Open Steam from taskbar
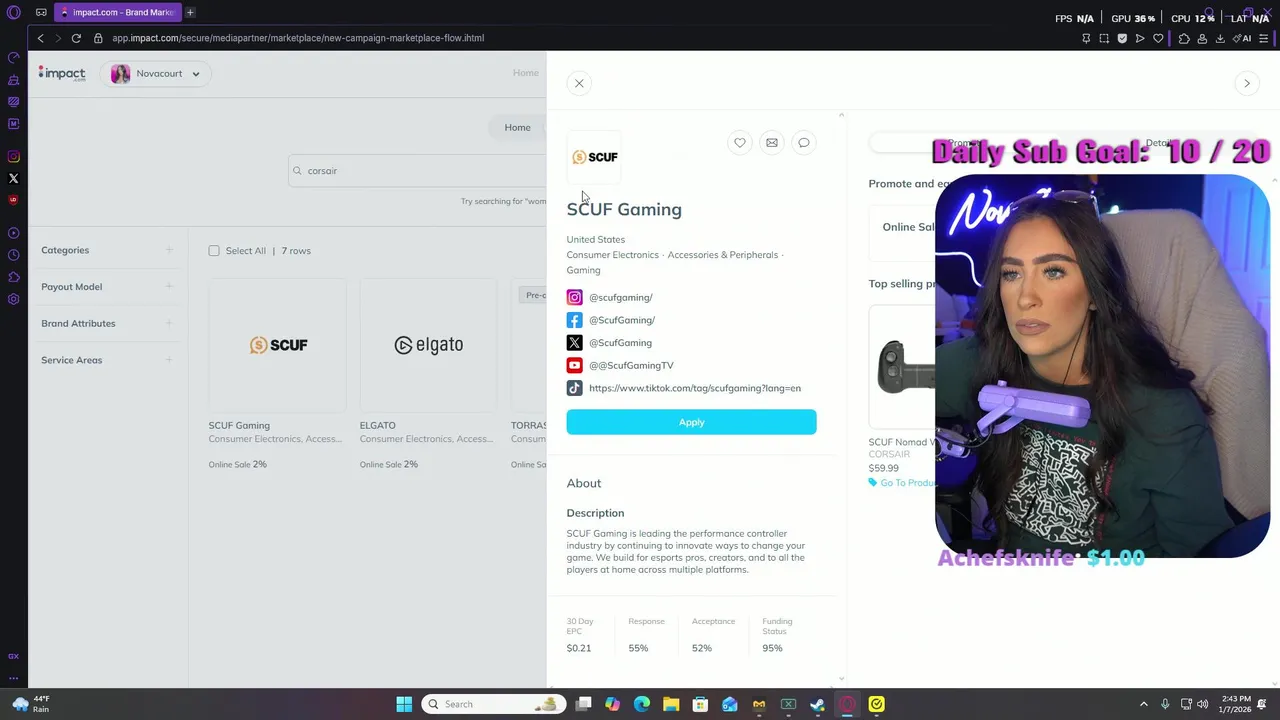This screenshot has width=1280, height=720. point(818,704)
